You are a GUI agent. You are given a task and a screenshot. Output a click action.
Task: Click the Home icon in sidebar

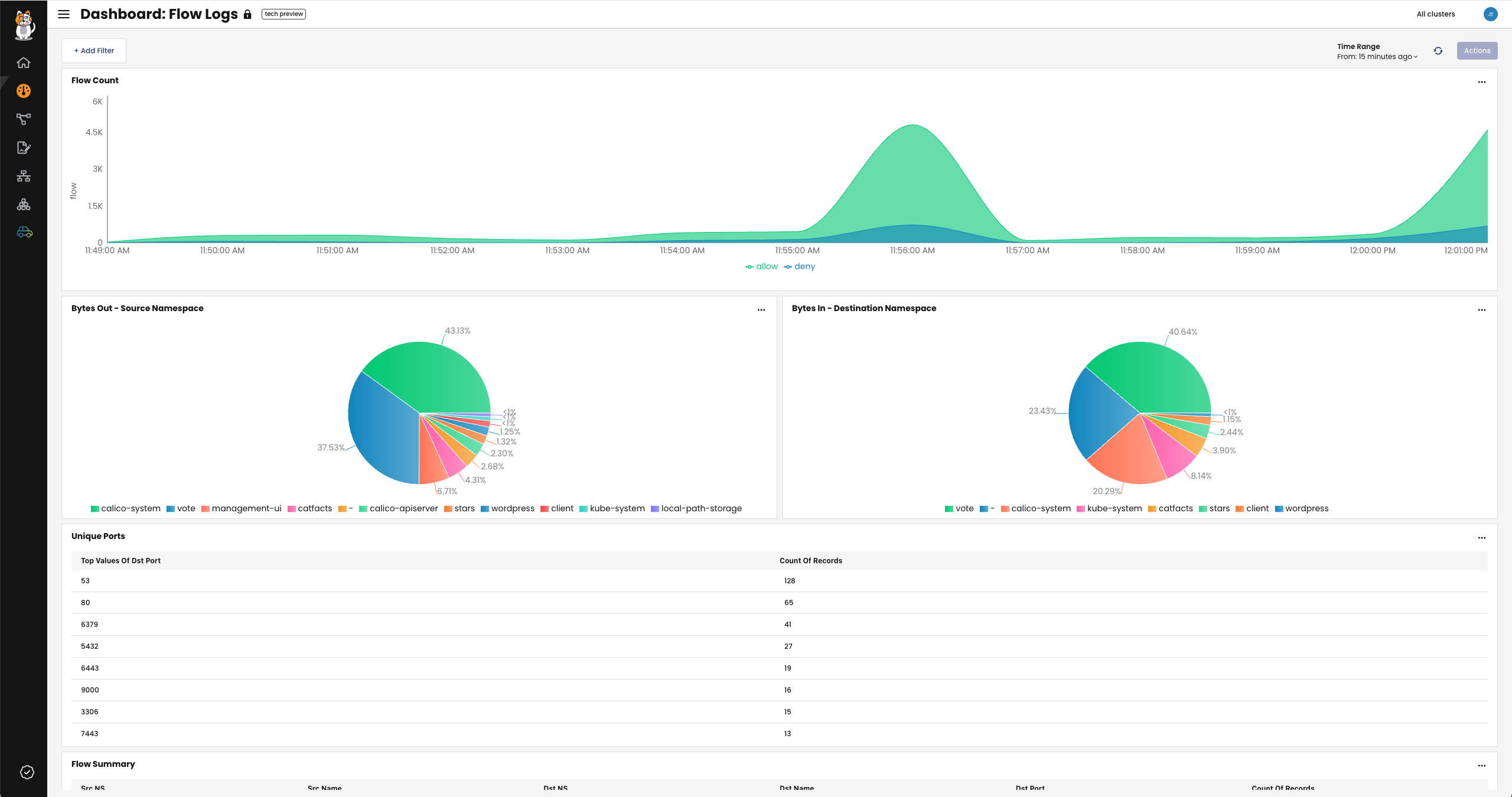coord(24,63)
